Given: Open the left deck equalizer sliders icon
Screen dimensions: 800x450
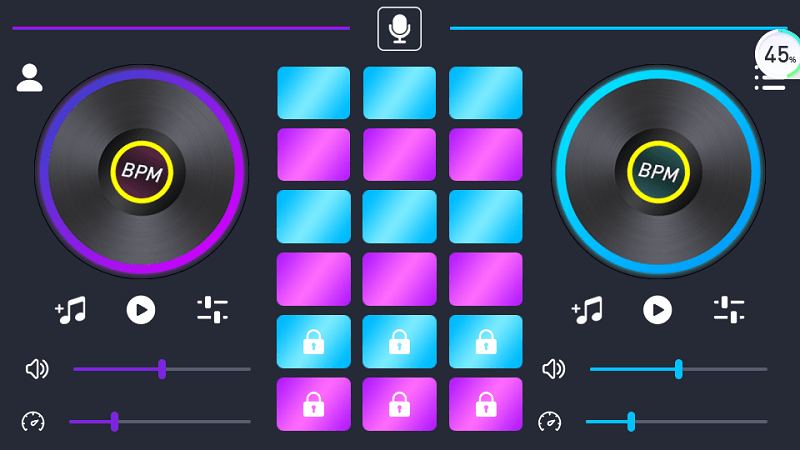Looking at the screenshot, I should click(x=212, y=310).
